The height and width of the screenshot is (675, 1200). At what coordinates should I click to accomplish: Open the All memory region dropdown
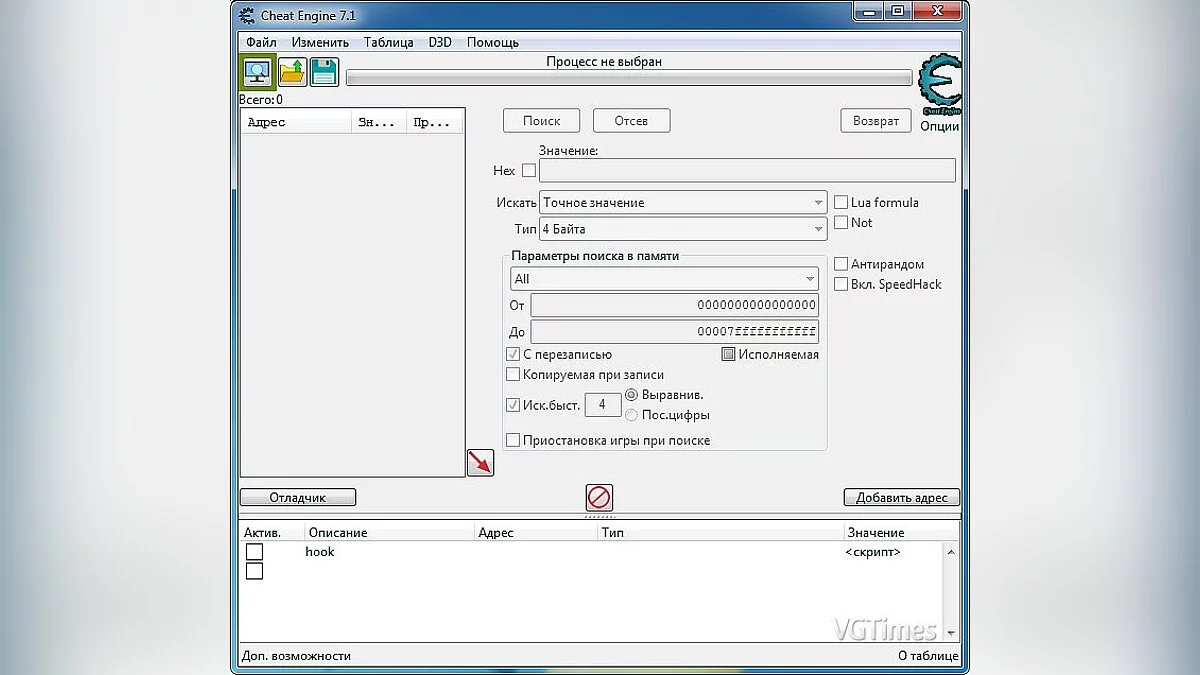pyautogui.click(x=663, y=279)
